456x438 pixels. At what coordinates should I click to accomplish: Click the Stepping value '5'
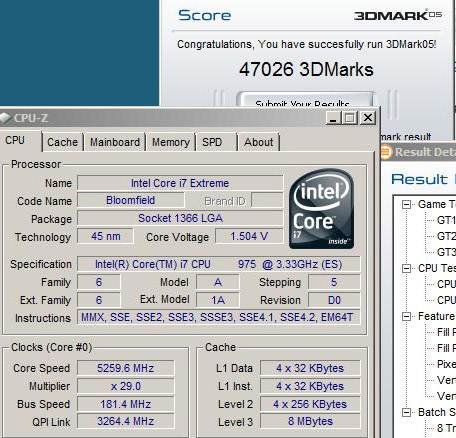click(x=334, y=282)
